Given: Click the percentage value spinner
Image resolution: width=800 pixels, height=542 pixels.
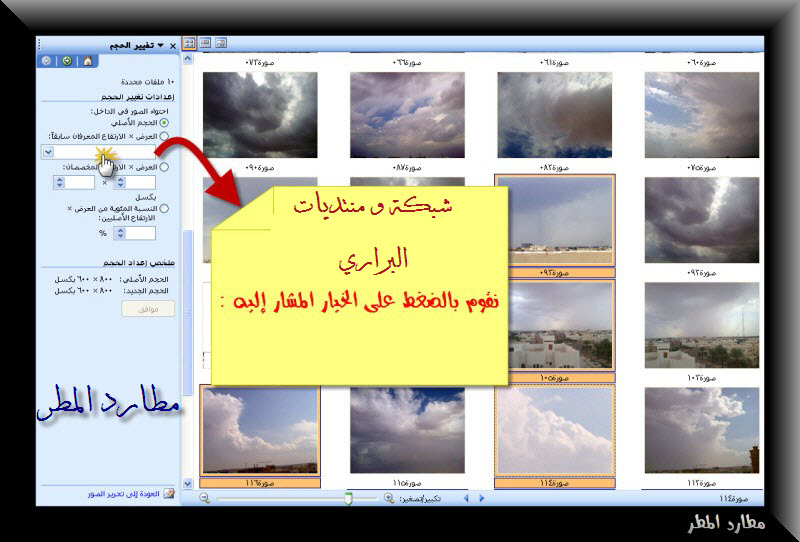Looking at the screenshot, I should pyautogui.click(x=120, y=233).
